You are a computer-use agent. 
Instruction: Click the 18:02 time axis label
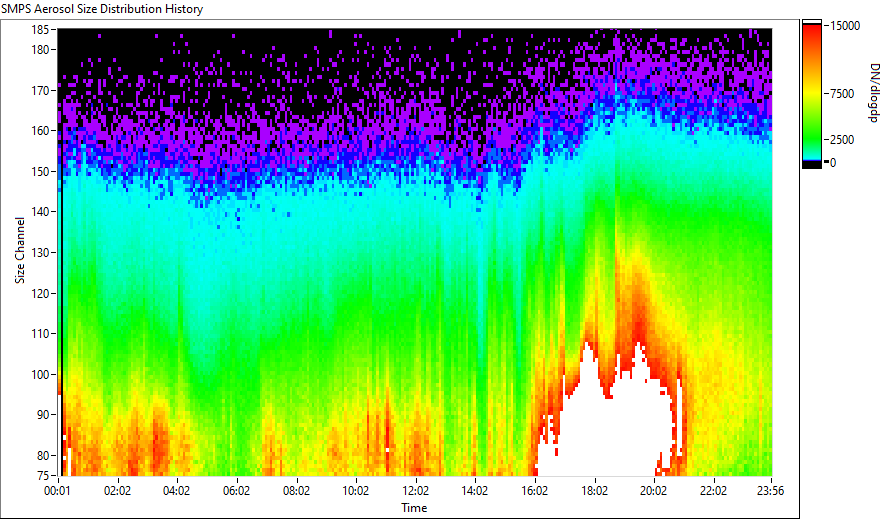[x=594, y=491]
